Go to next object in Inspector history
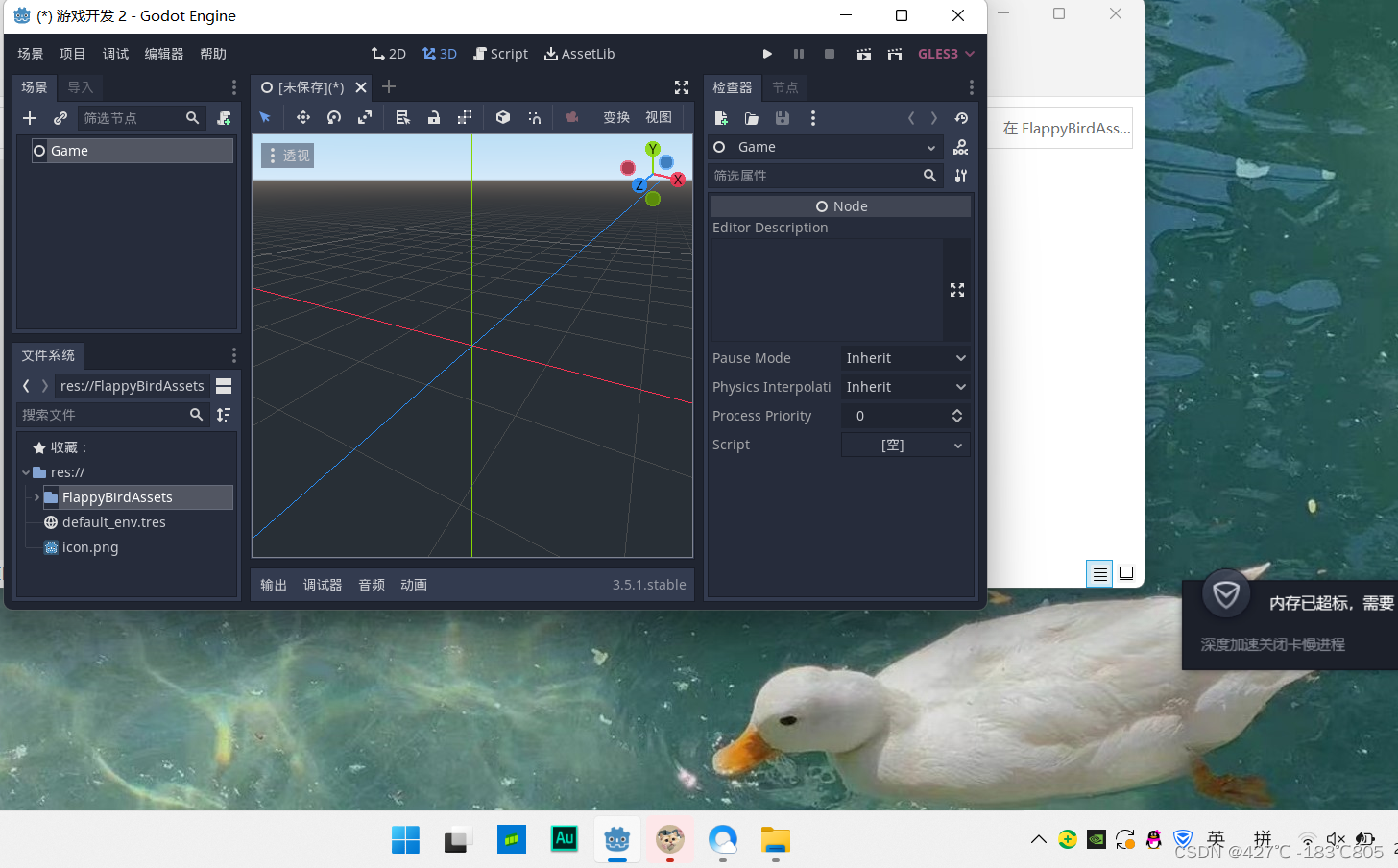Image resolution: width=1398 pixels, height=868 pixels. pos(933,118)
